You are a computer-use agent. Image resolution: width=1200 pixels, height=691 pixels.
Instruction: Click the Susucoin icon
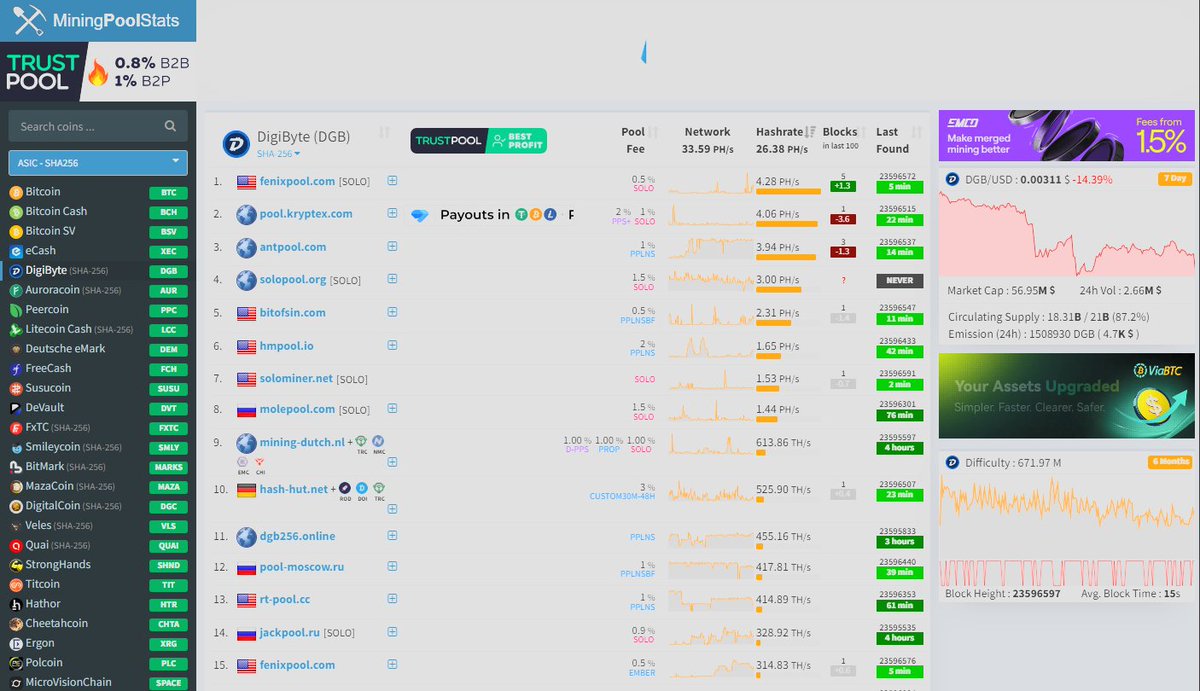click(x=16, y=388)
